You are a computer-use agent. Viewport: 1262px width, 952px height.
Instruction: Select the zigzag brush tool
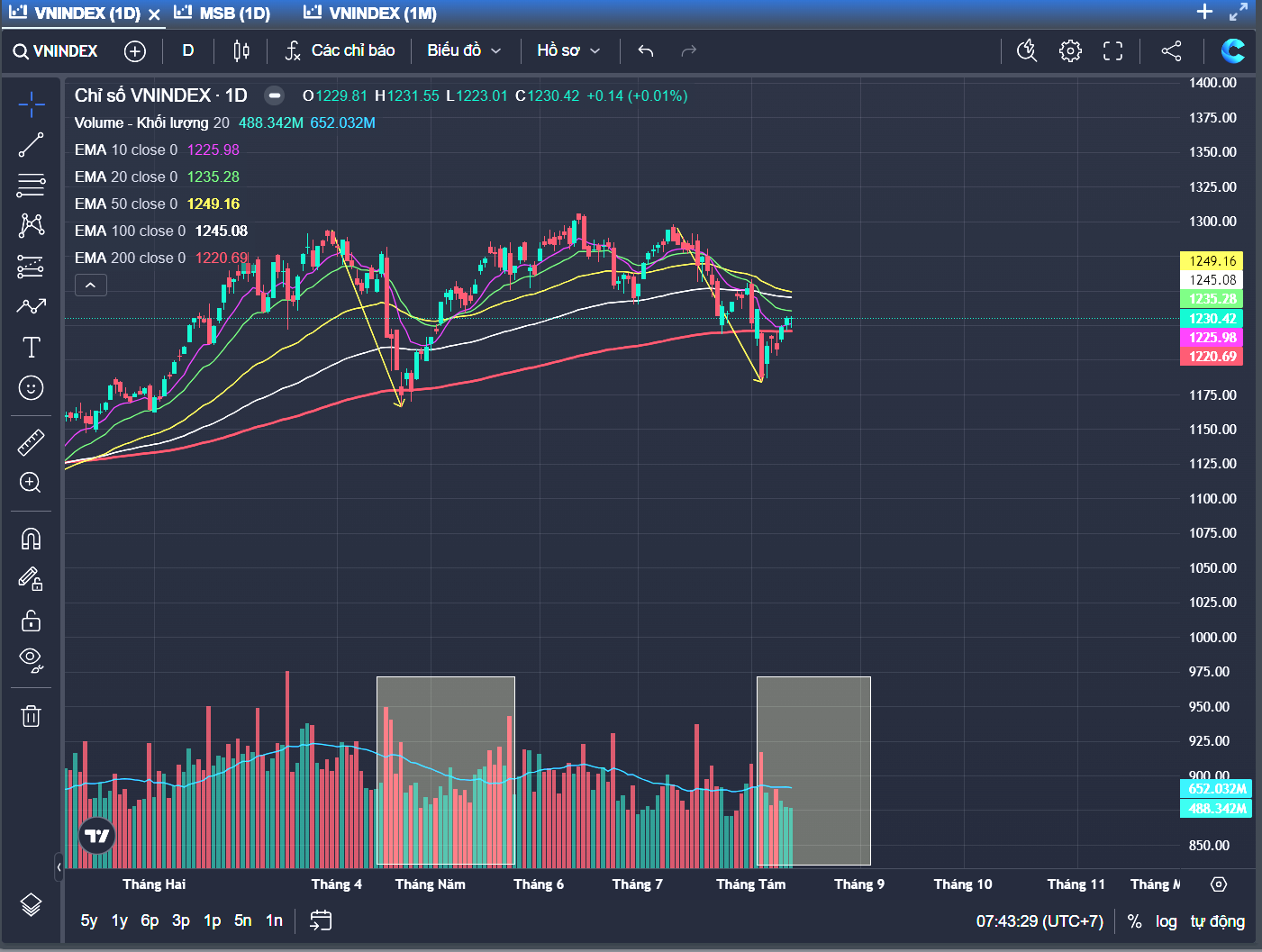click(31, 306)
